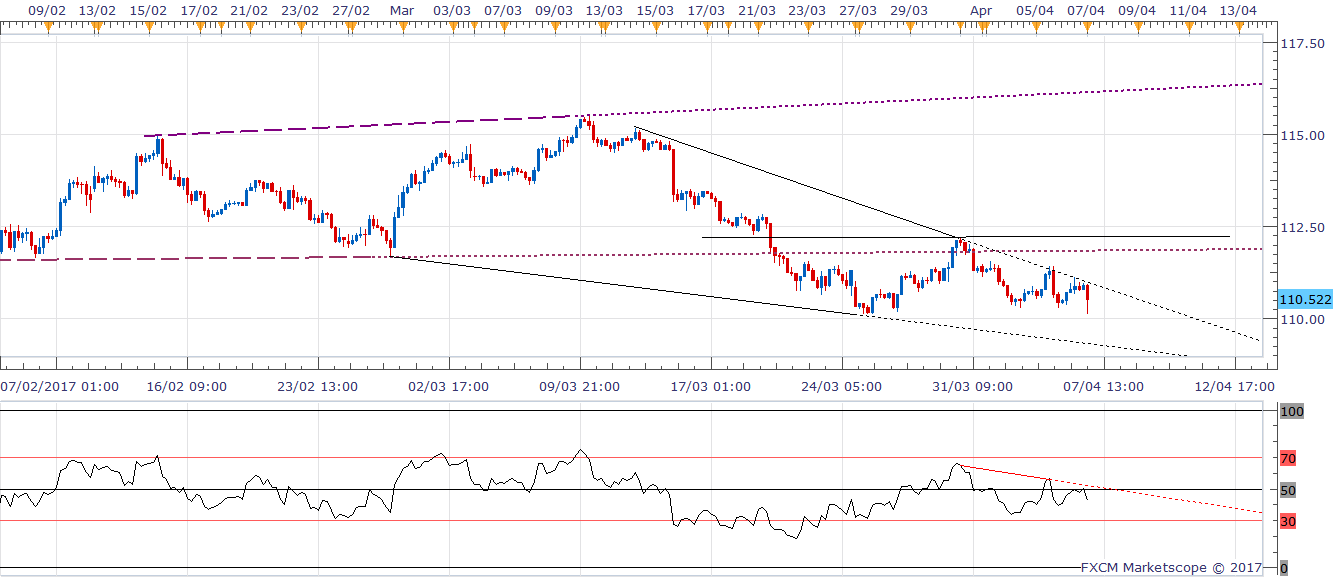Click the red RSI 30 oversold label

click(1288, 521)
